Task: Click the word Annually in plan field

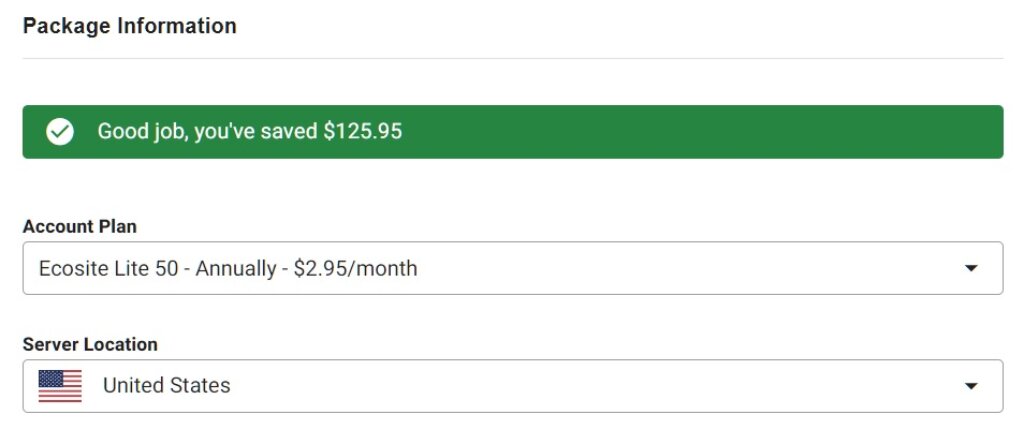Action: (236, 268)
